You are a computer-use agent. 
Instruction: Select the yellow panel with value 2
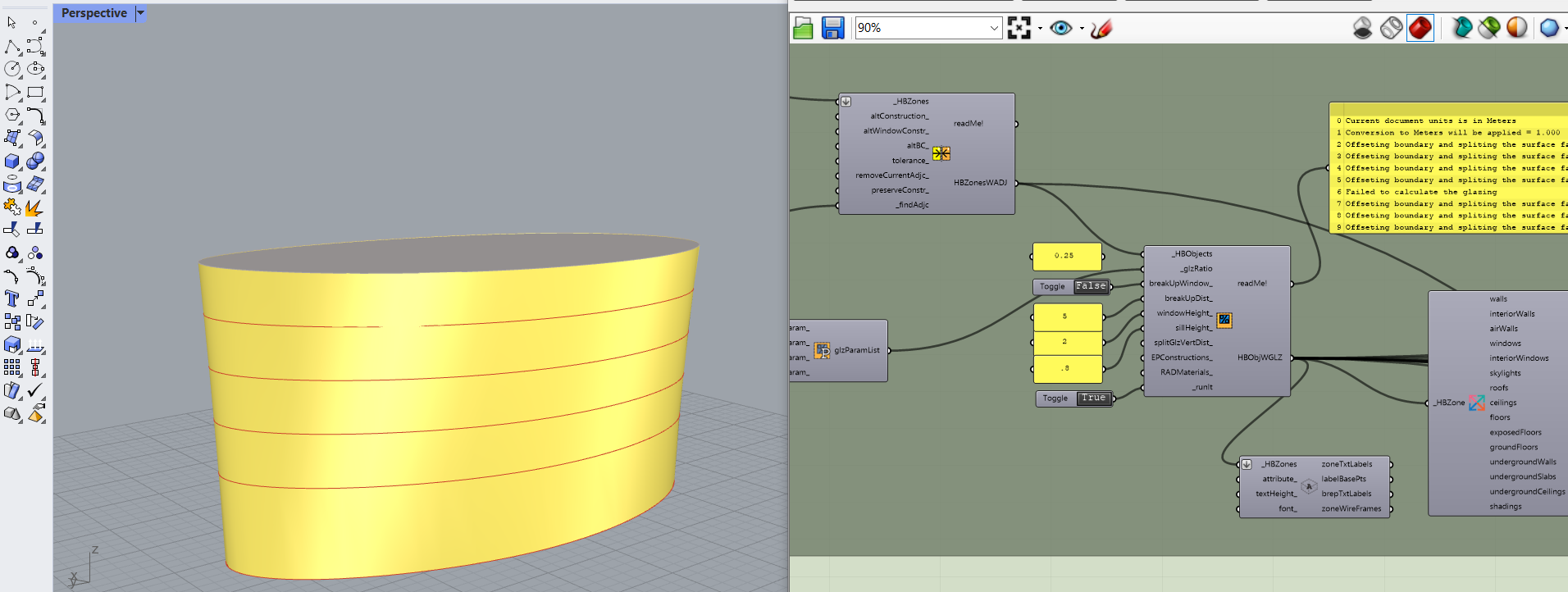pyautogui.click(x=1068, y=342)
